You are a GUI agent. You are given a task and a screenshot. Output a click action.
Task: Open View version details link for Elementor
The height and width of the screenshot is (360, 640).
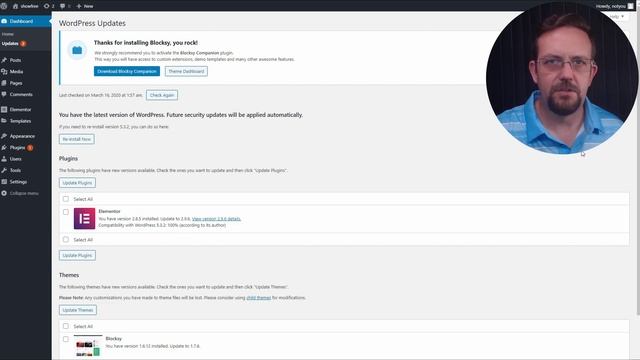click(x=216, y=219)
